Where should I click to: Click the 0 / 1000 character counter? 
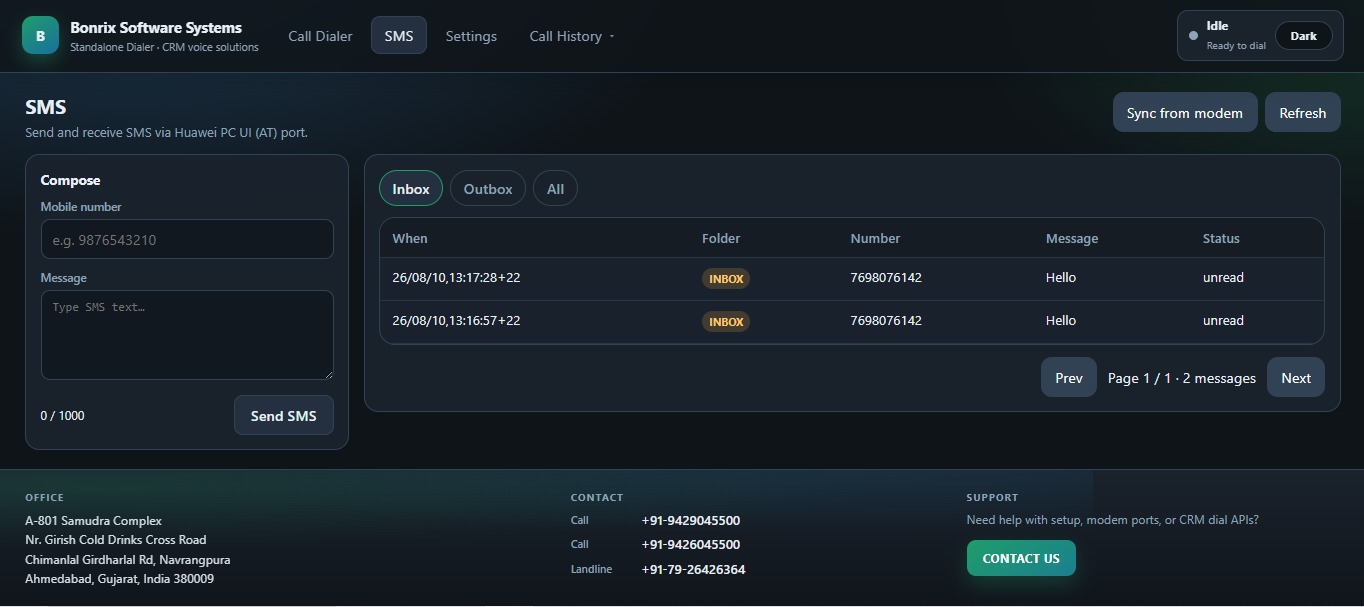click(x=63, y=416)
